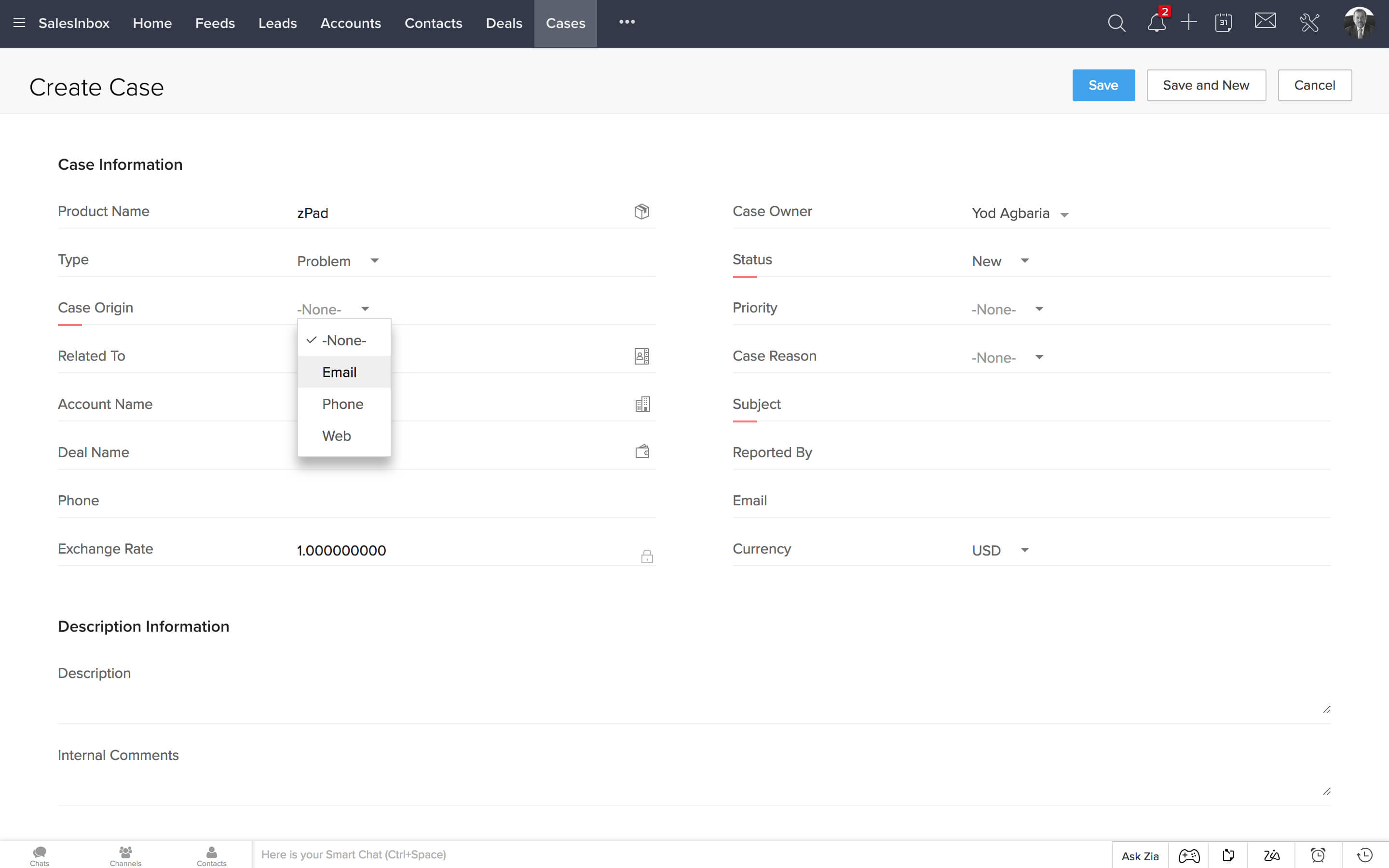Image resolution: width=1389 pixels, height=868 pixels.
Task: Open Contacts in bottom bar
Action: pos(211,856)
